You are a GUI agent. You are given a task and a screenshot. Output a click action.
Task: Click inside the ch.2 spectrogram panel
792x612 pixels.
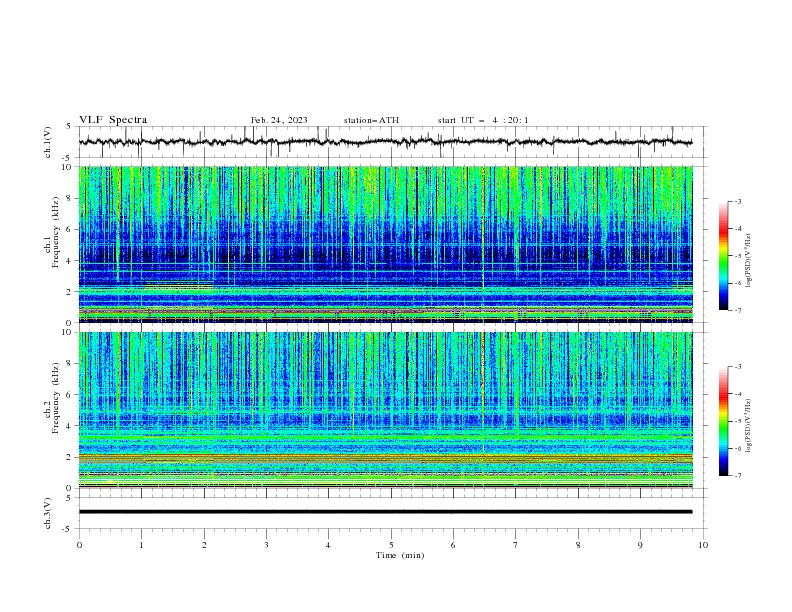pos(385,410)
